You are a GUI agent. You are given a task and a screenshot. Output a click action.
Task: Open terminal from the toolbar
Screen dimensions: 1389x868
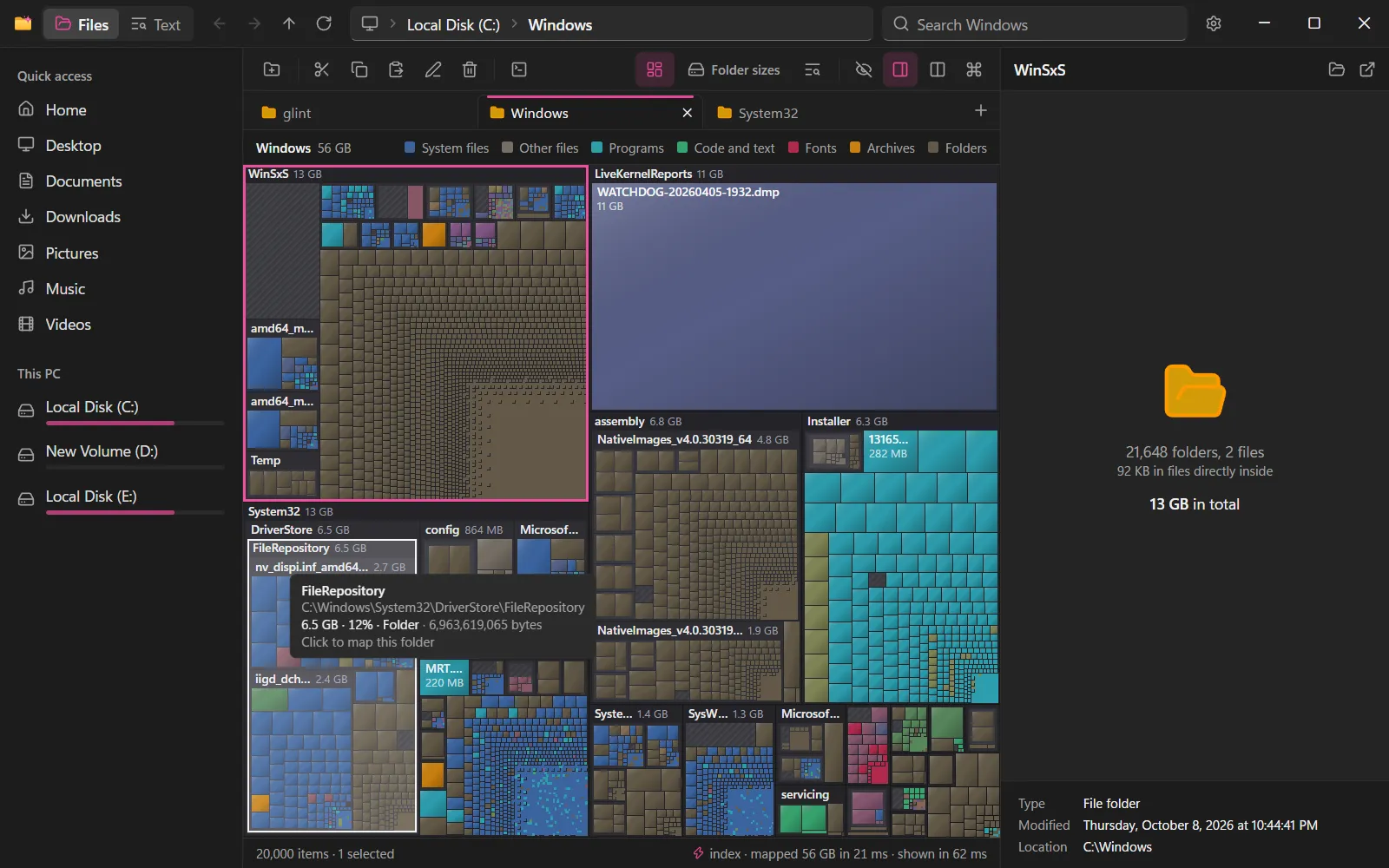coord(519,69)
